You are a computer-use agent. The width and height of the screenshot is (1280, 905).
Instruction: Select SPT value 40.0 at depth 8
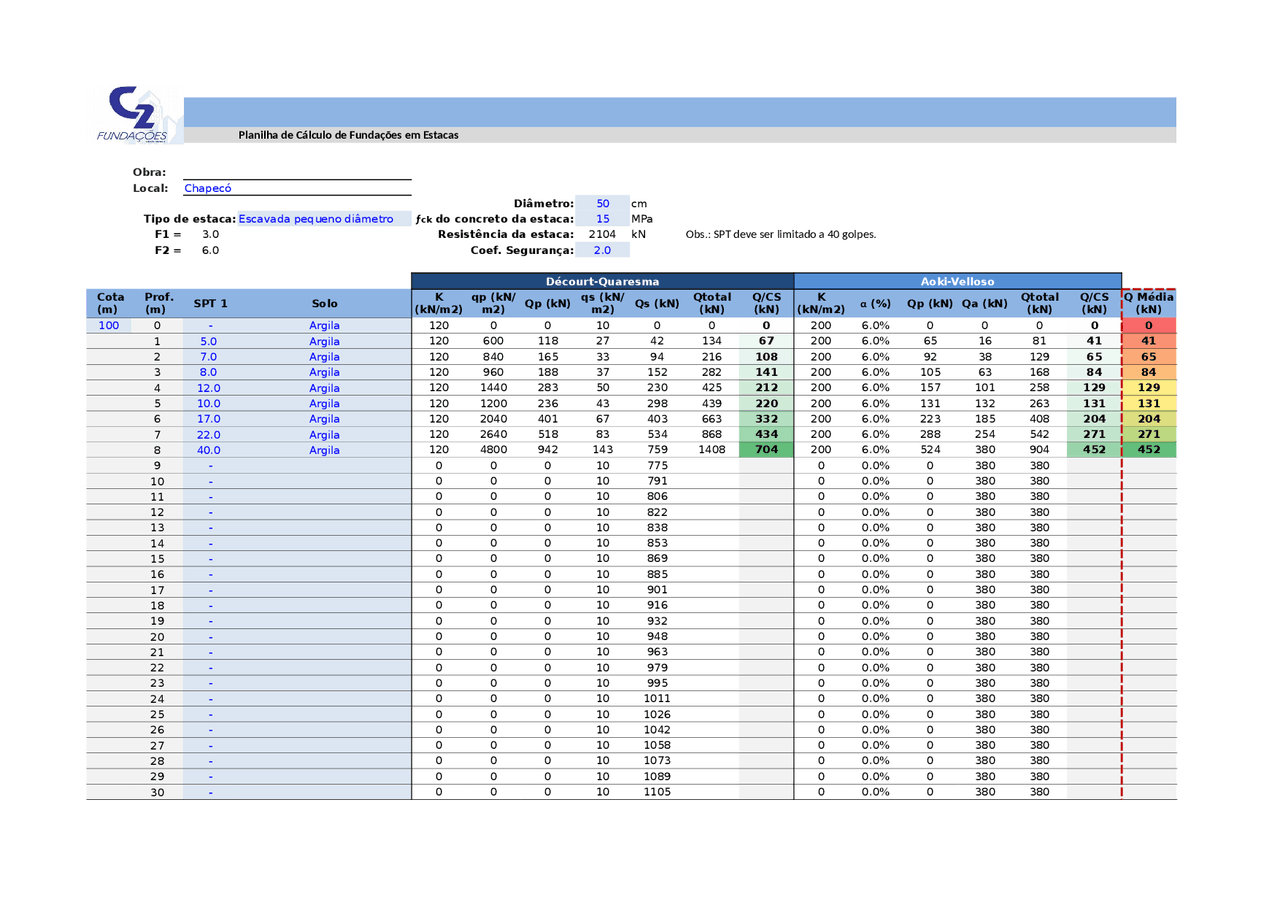point(210,450)
